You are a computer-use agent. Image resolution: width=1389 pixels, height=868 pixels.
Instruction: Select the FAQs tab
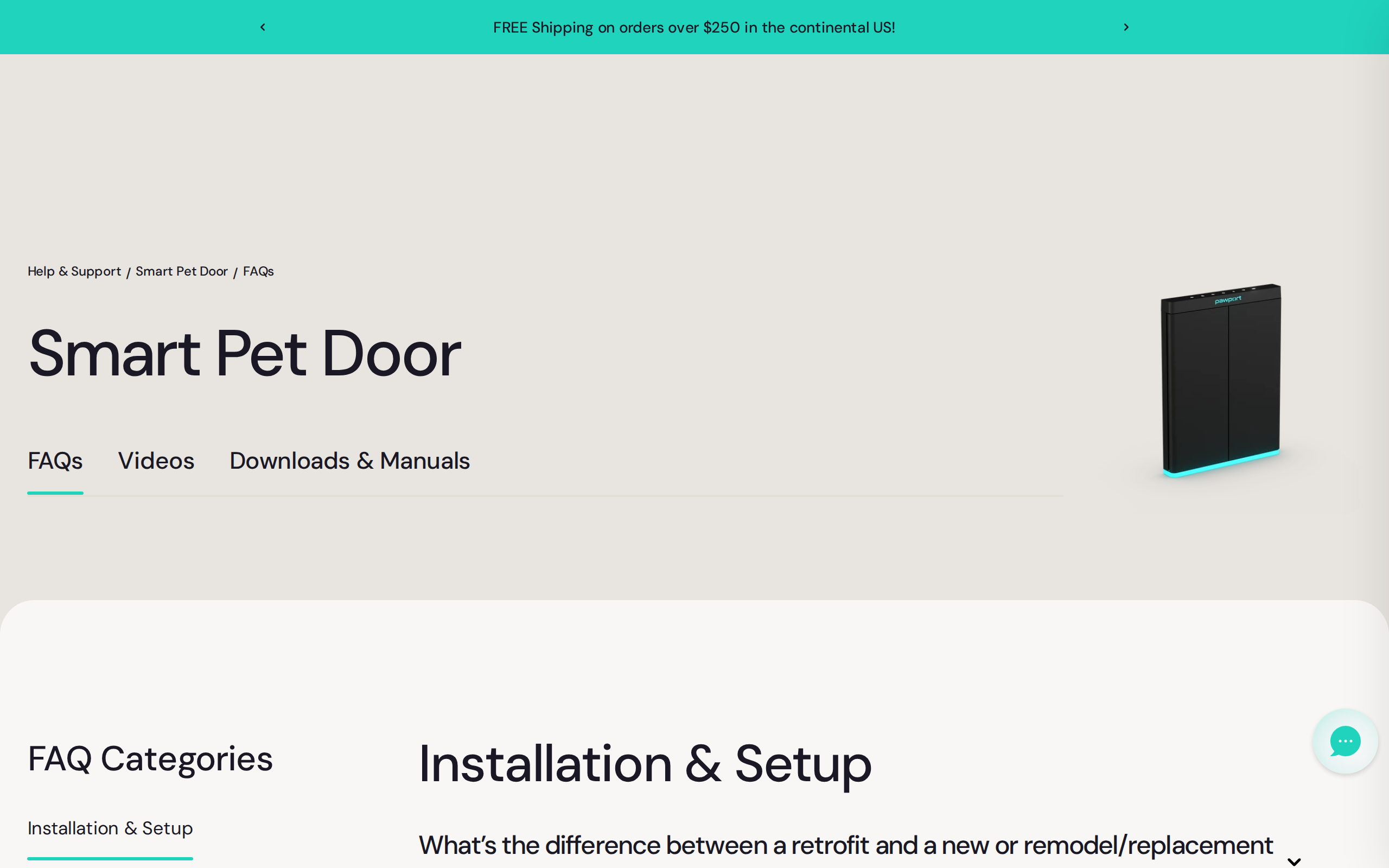pyautogui.click(x=55, y=461)
